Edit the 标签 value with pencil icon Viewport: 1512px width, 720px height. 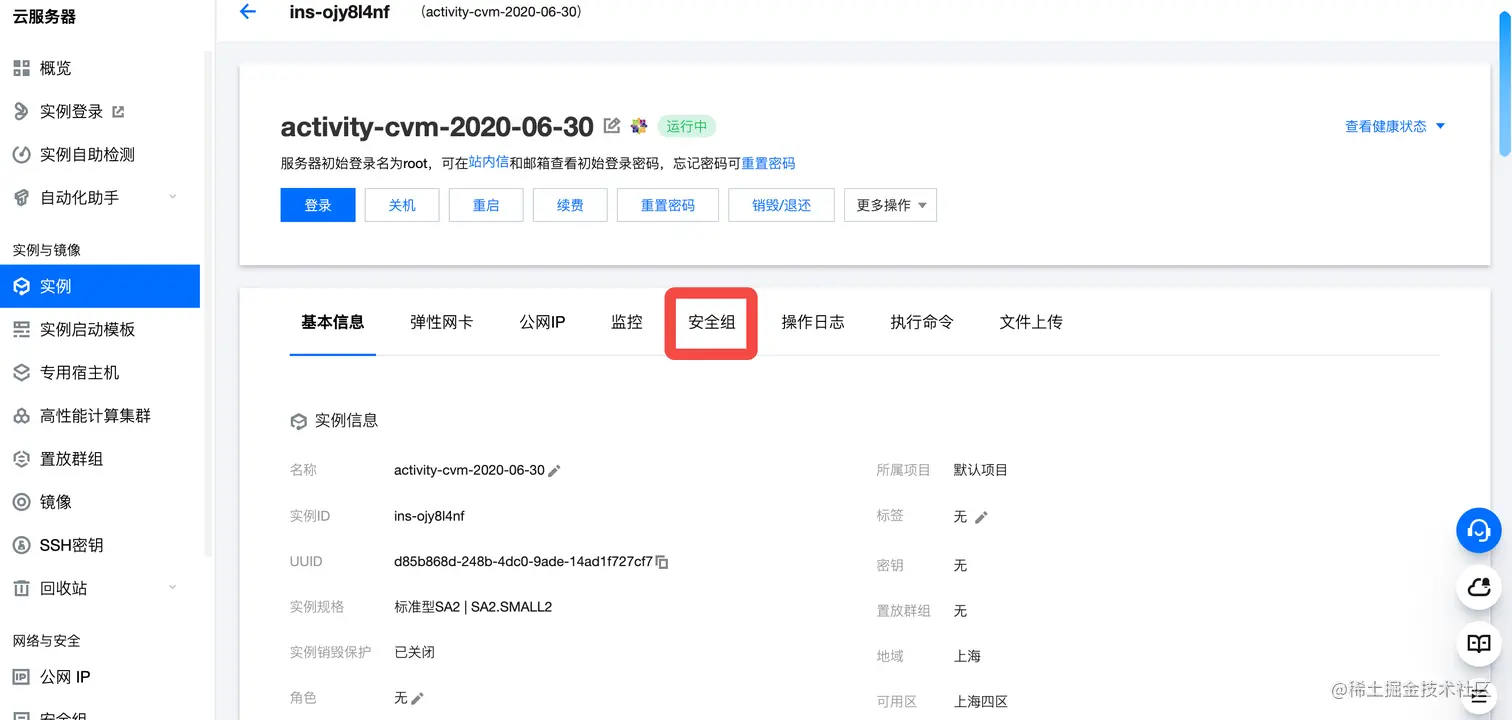tap(982, 517)
